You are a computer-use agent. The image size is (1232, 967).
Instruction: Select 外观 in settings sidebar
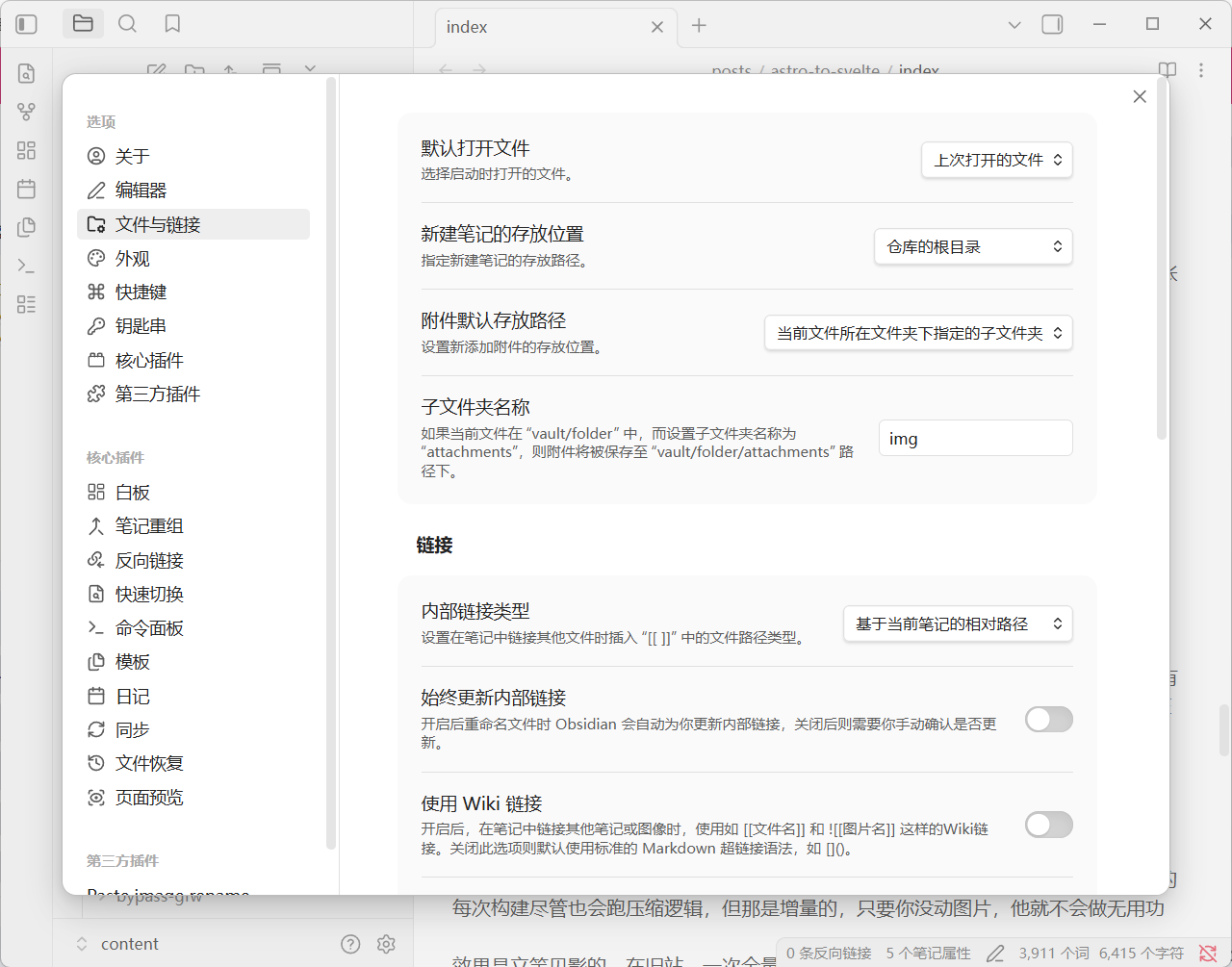[133, 258]
